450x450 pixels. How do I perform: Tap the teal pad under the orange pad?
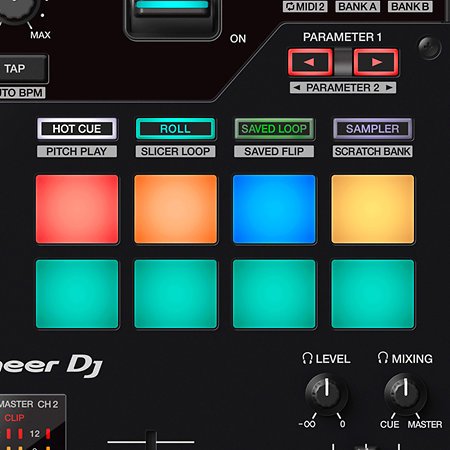pos(176,294)
